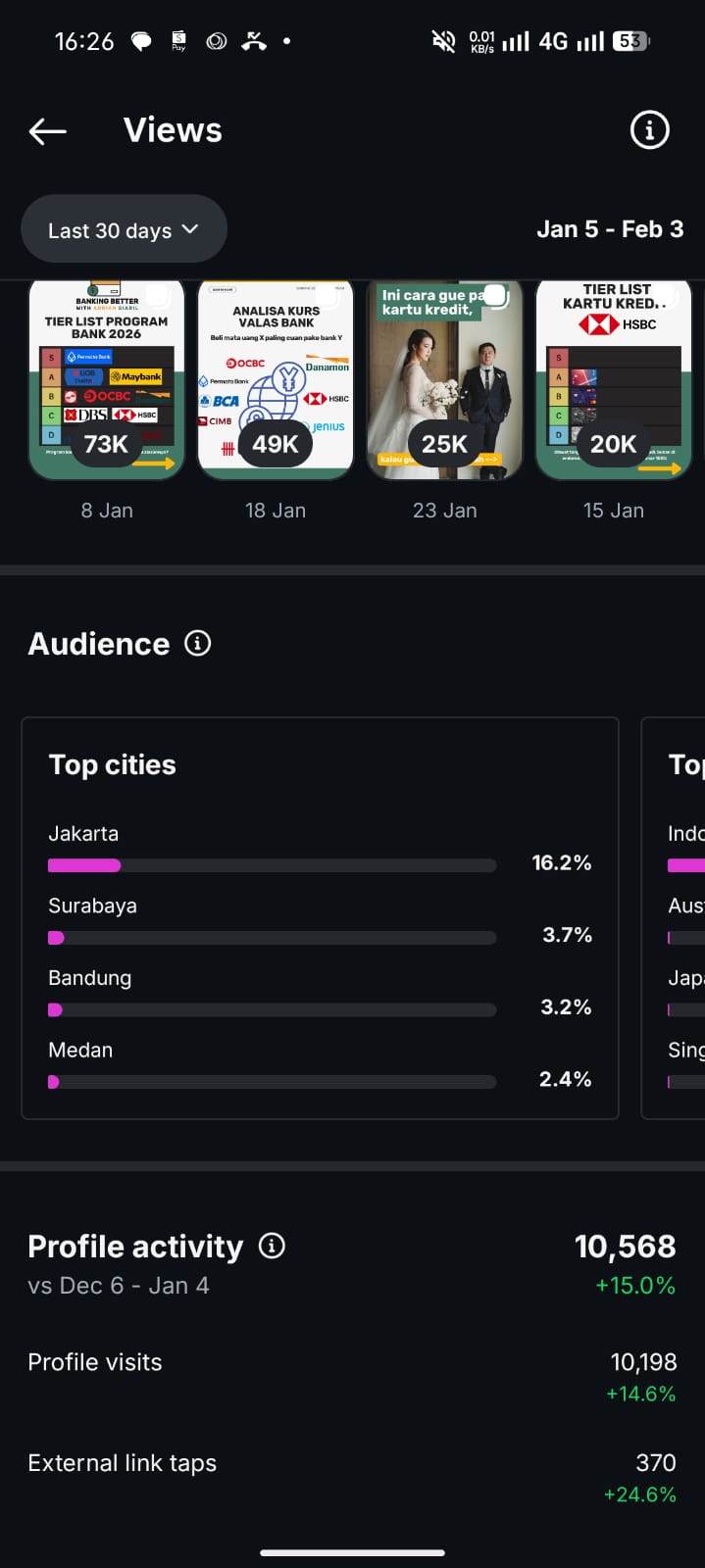Screen dimensions: 705x1568
Task: Tap the missed call notification icon
Action: (x=254, y=41)
